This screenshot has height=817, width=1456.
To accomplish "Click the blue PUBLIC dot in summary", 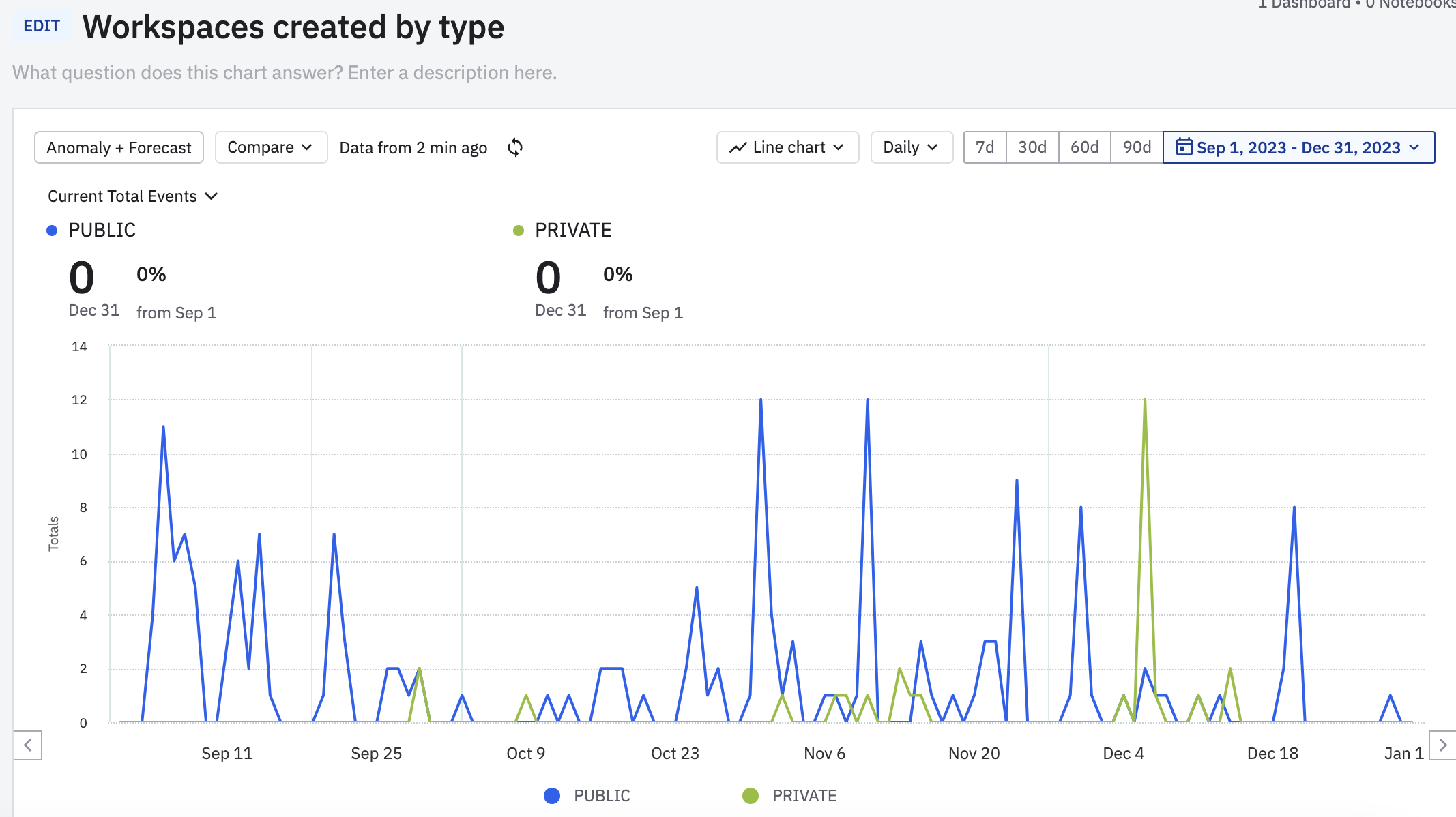I will [52, 231].
